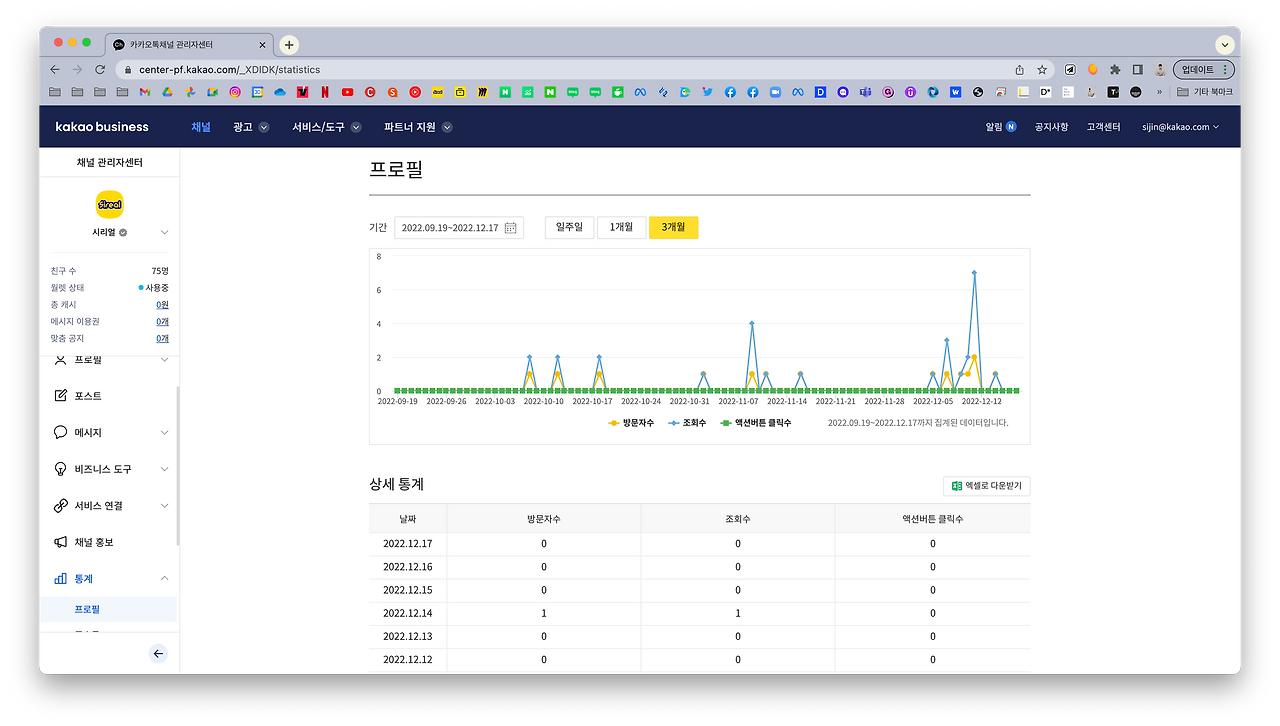Open the 메시지 이용권 0개 link
This screenshot has height=726, width=1280.
[x=162, y=322]
